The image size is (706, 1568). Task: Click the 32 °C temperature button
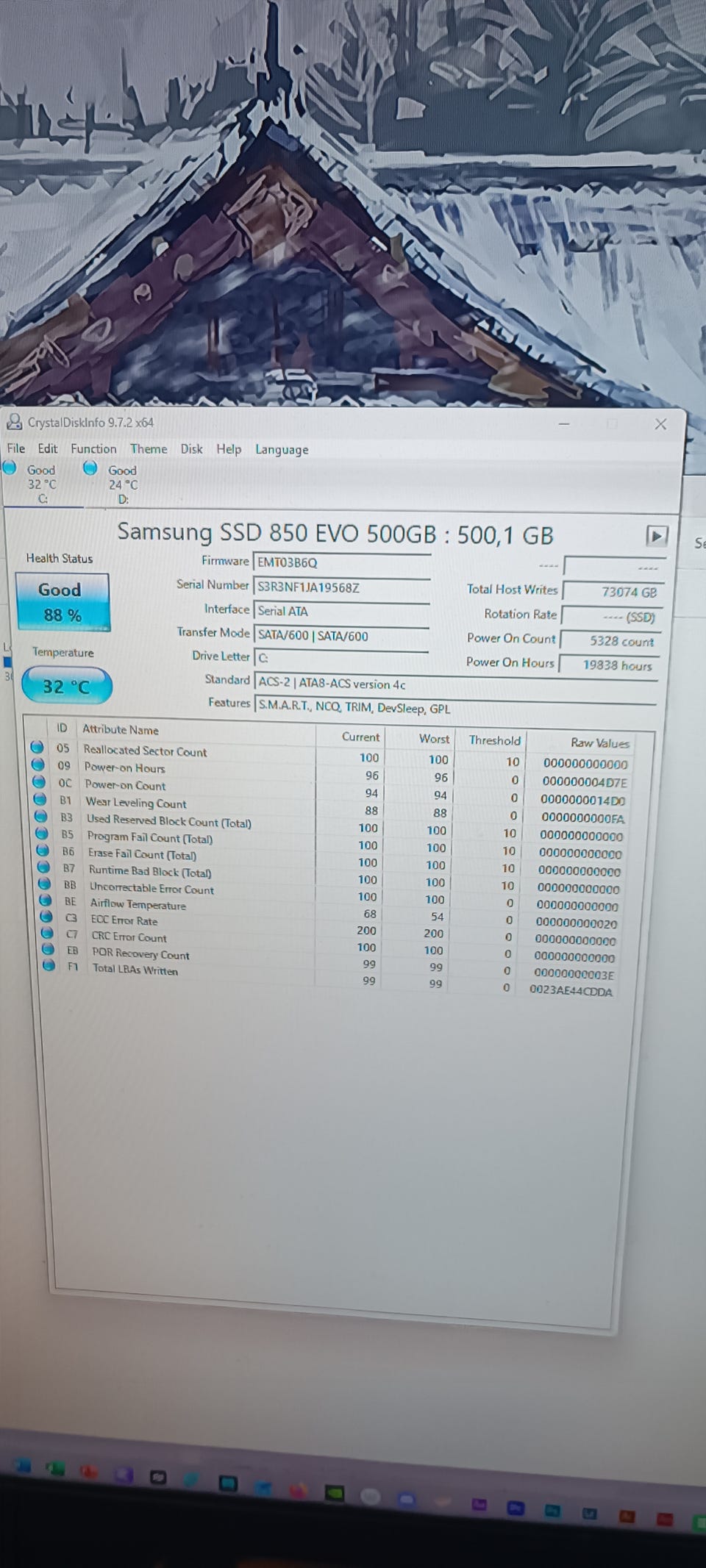(x=66, y=687)
